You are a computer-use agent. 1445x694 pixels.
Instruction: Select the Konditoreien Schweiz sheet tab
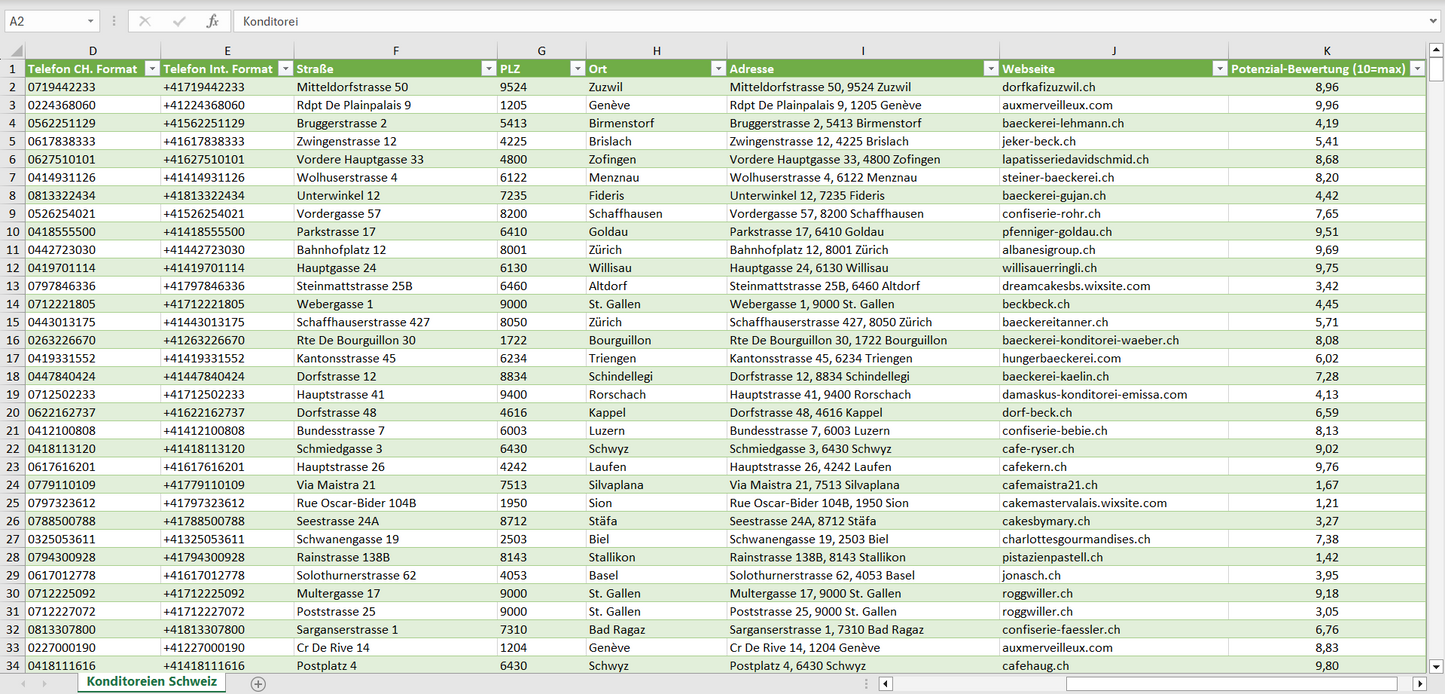coord(151,682)
